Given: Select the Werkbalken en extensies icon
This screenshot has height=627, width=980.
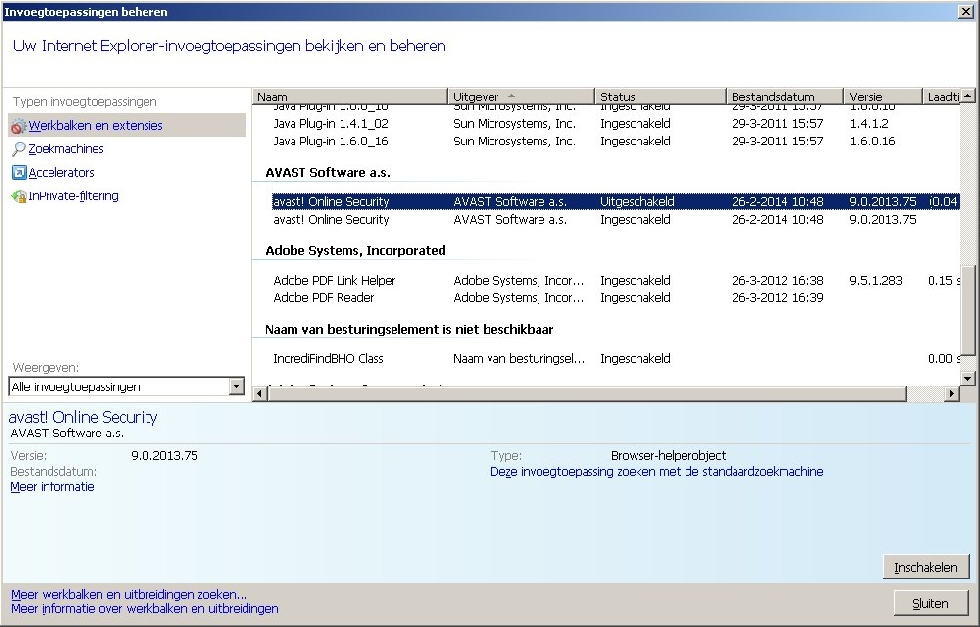Looking at the screenshot, I should click(18, 126).
